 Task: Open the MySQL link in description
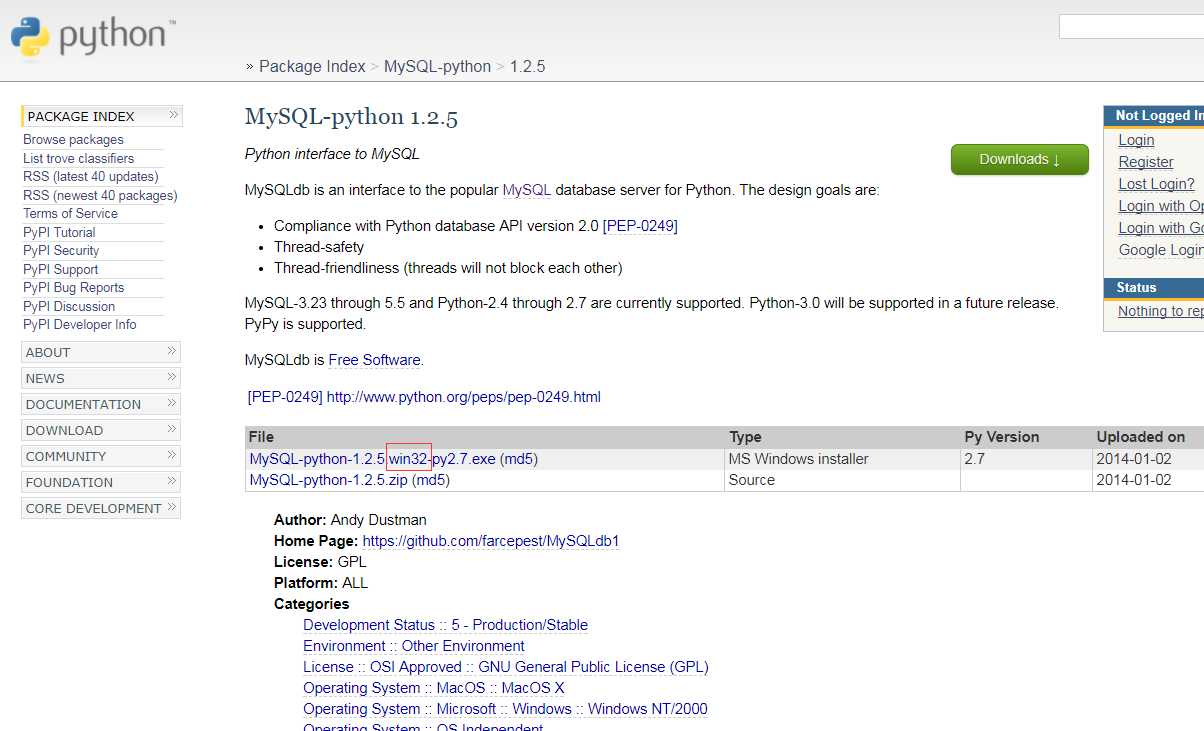coord(526,190)
